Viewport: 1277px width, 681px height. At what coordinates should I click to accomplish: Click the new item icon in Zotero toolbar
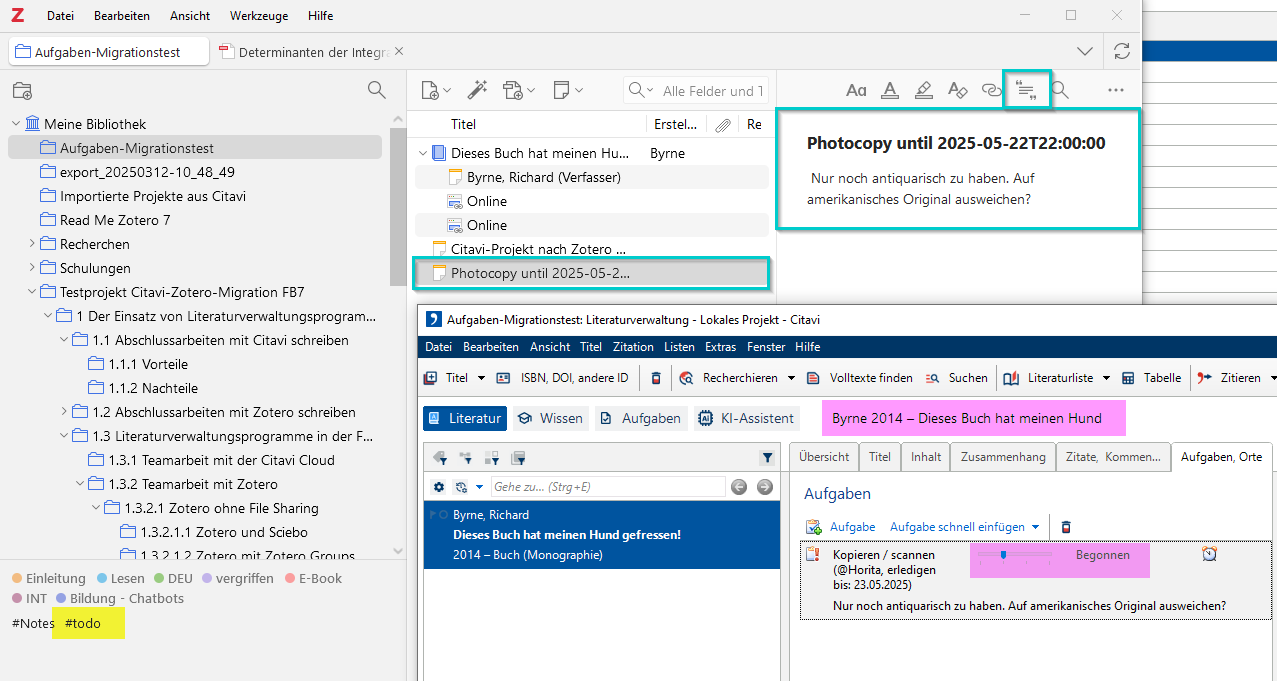435,90
